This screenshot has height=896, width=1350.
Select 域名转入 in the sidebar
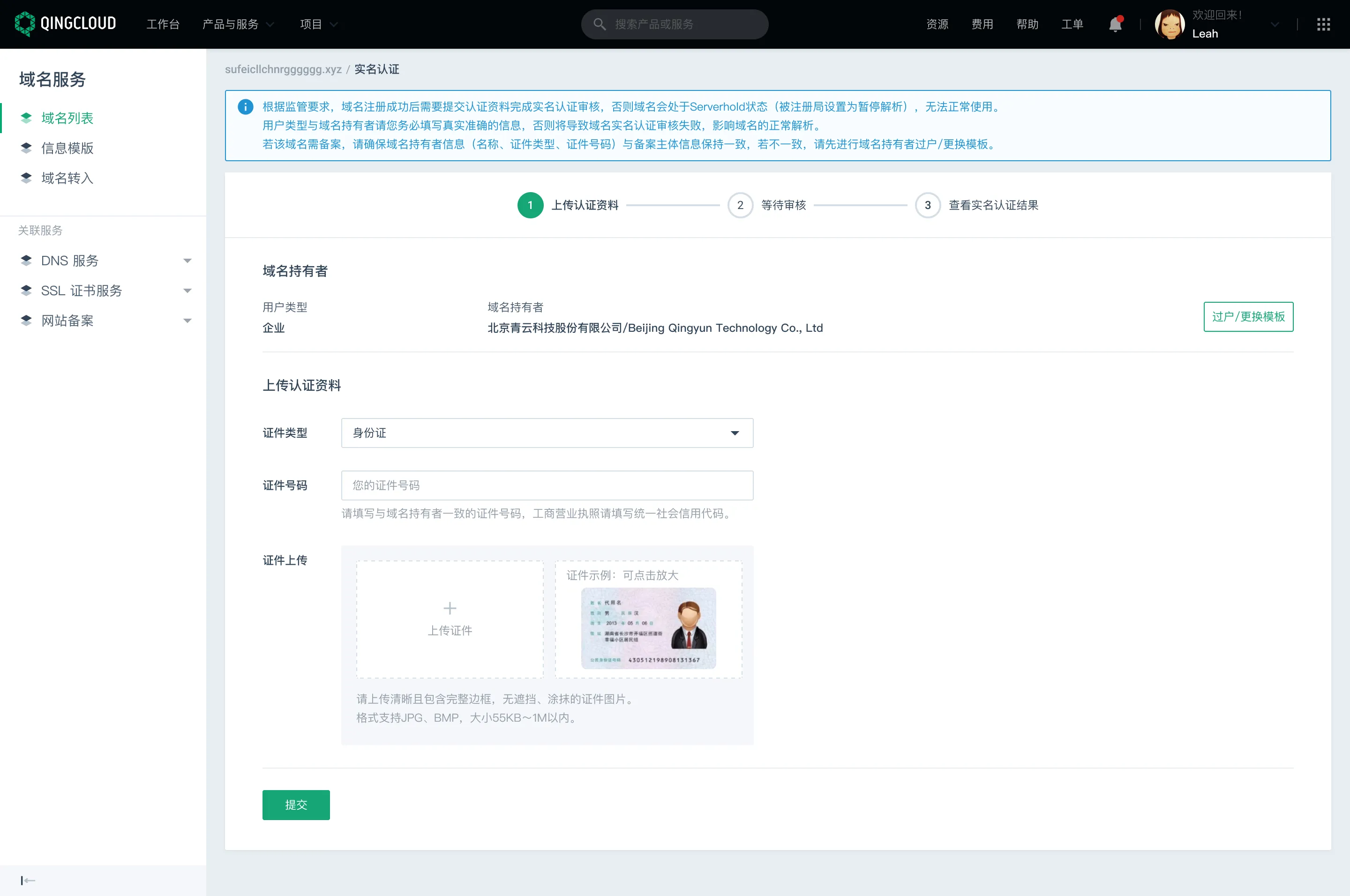coord(67,178)
